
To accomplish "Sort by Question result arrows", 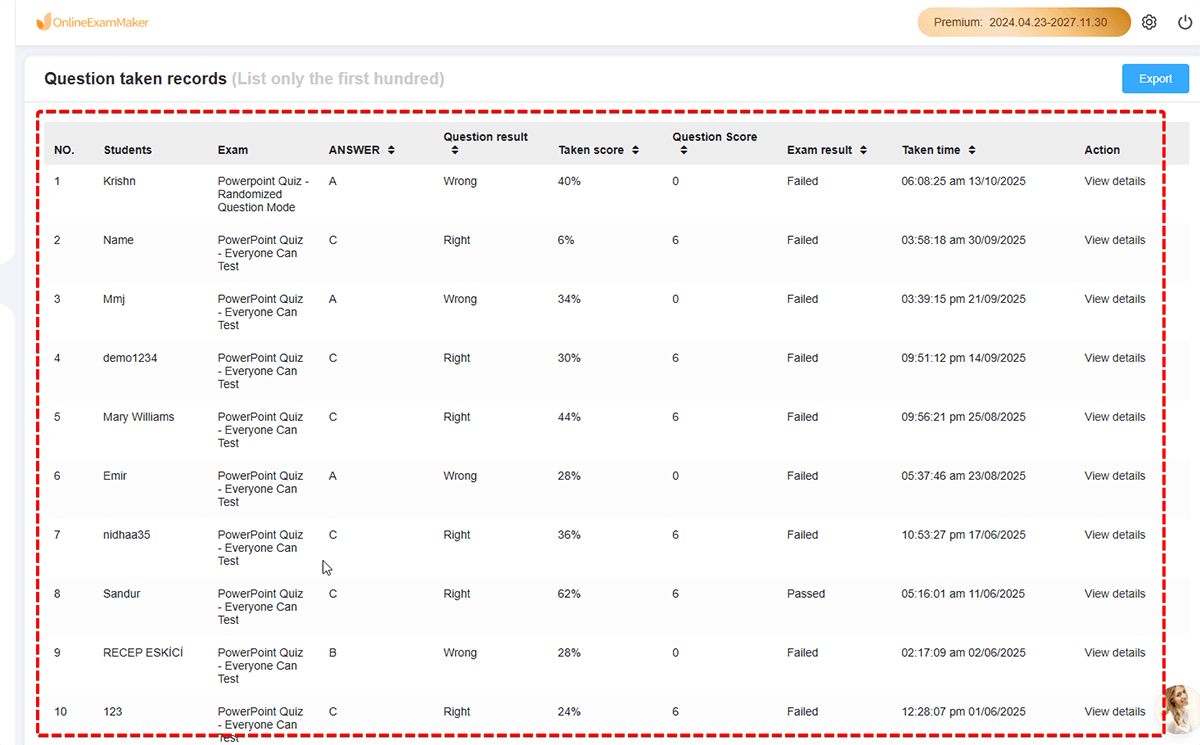I will [455, 150].
